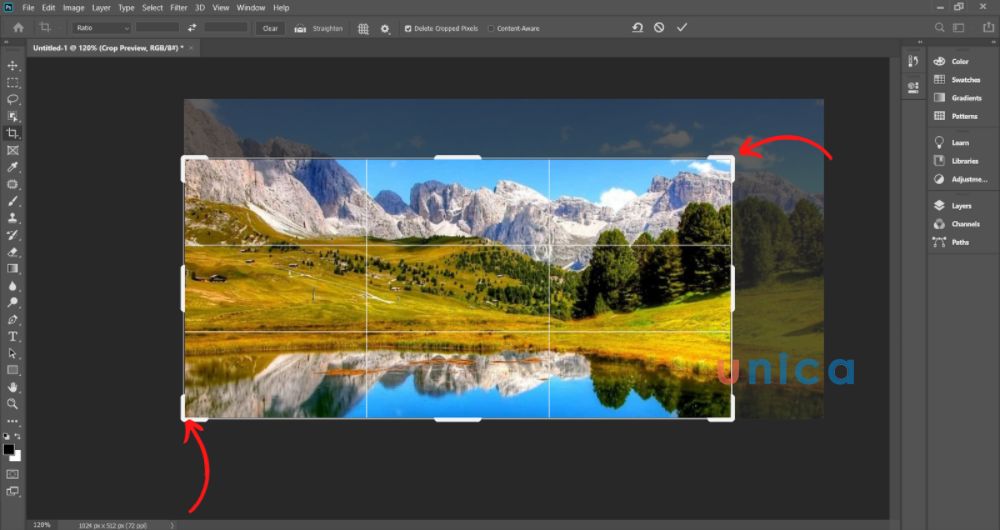
Task: Open the Crop tool preset picker
Action: (x=47, y=28)
